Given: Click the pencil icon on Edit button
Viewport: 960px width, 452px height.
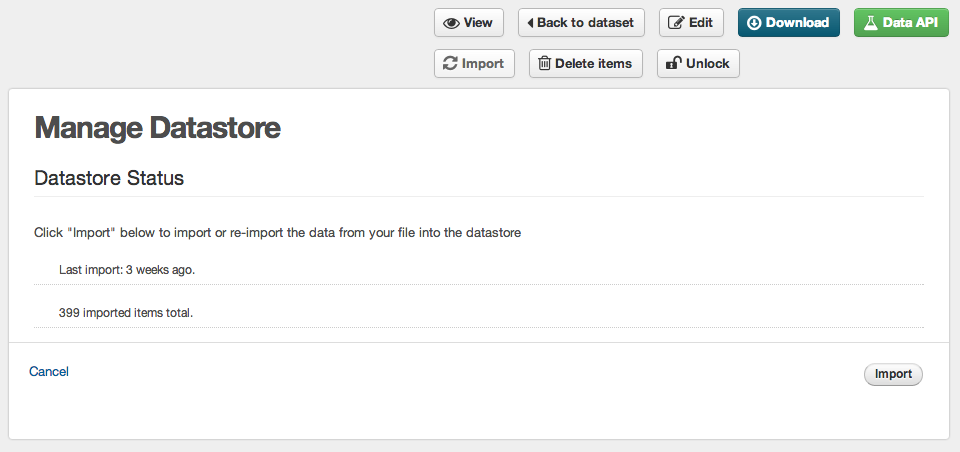Looking at the screenshot, I should (676, 23).
